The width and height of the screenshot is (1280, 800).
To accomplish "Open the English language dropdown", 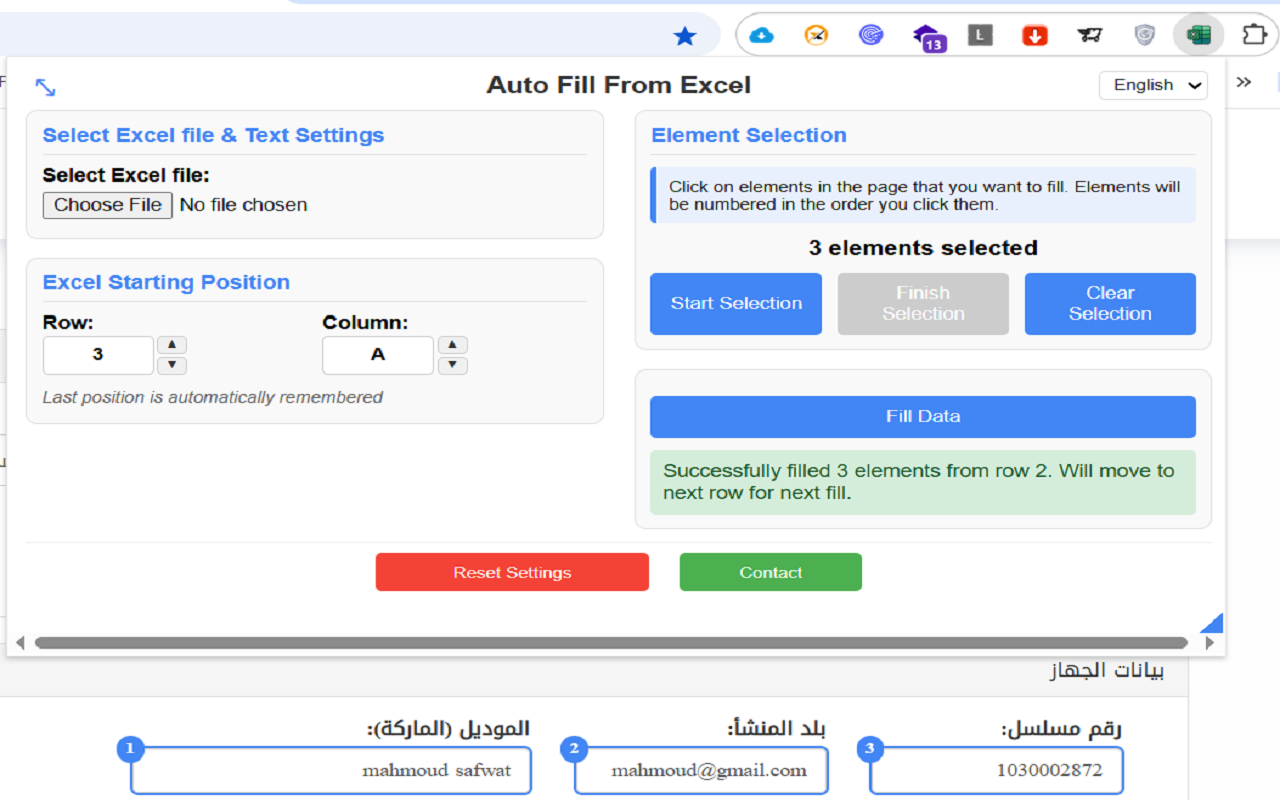I will pos(1153,85).
